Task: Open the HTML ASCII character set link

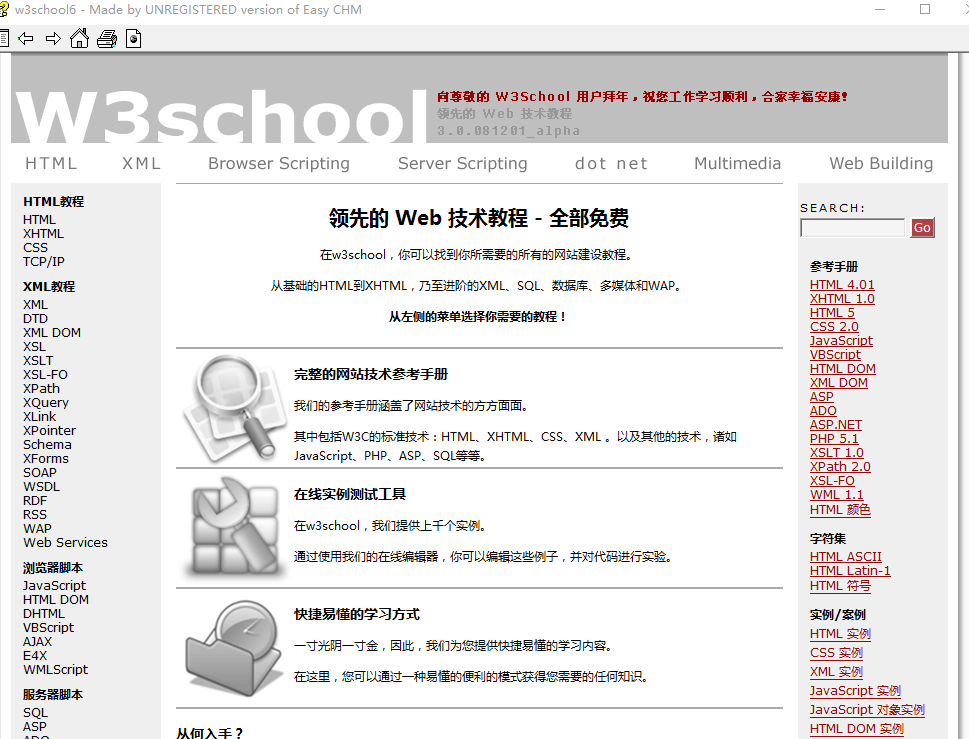Action: [x=845, y=556]
